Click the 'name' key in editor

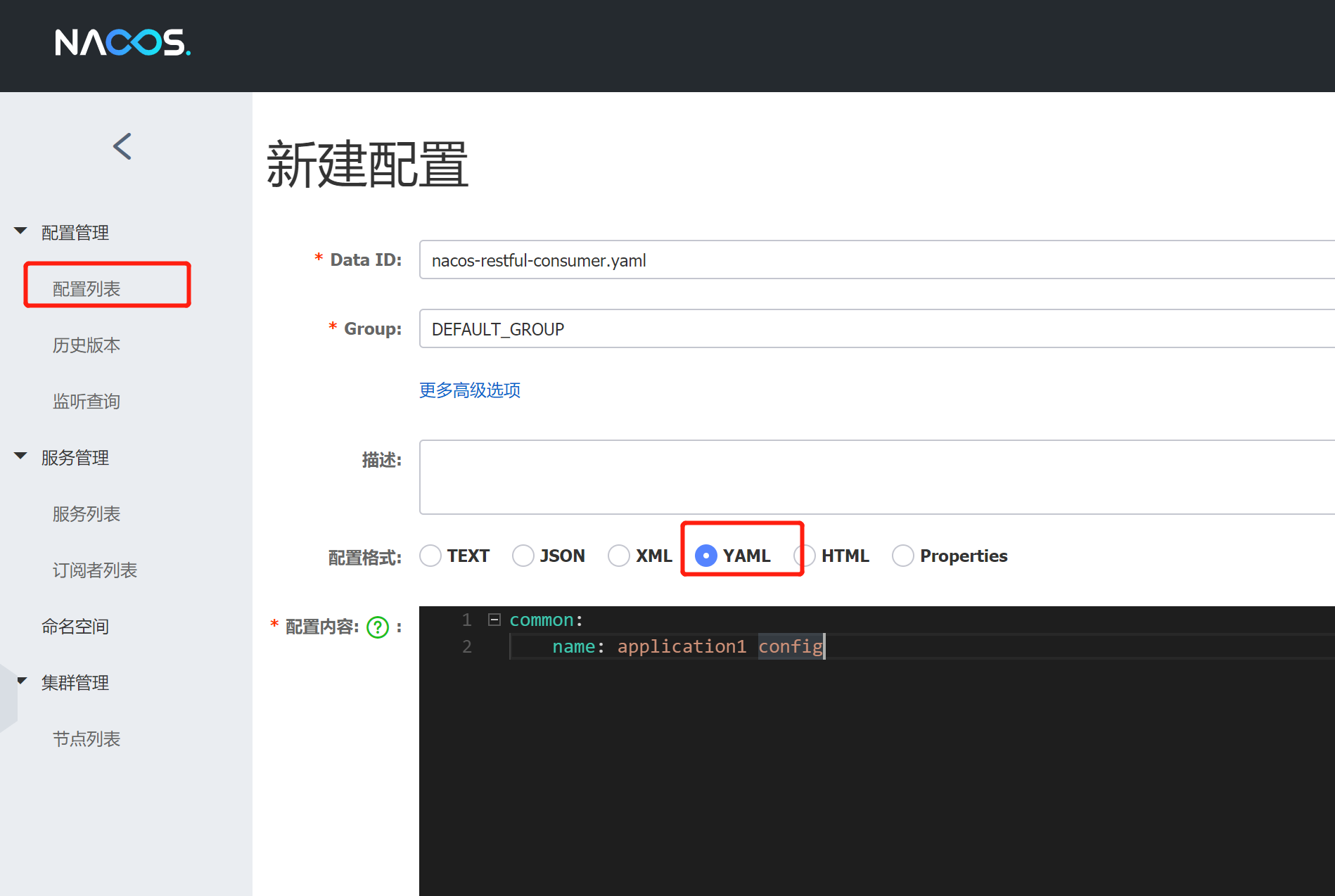pyautogui.click(x=573, y=646)
